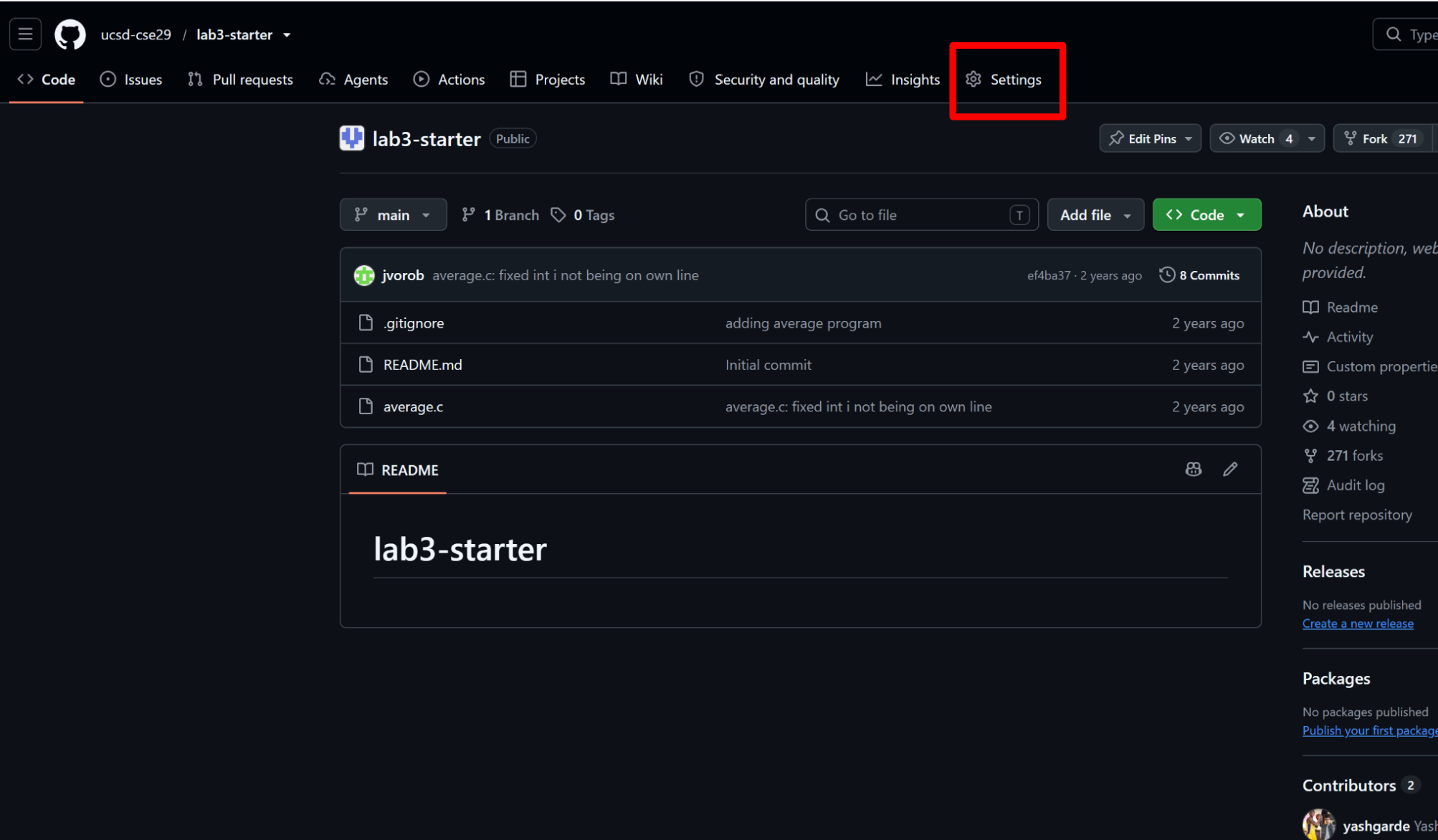The image size is (1438, 840).
Task: Click the Create a new release link
Action: 1358,624
